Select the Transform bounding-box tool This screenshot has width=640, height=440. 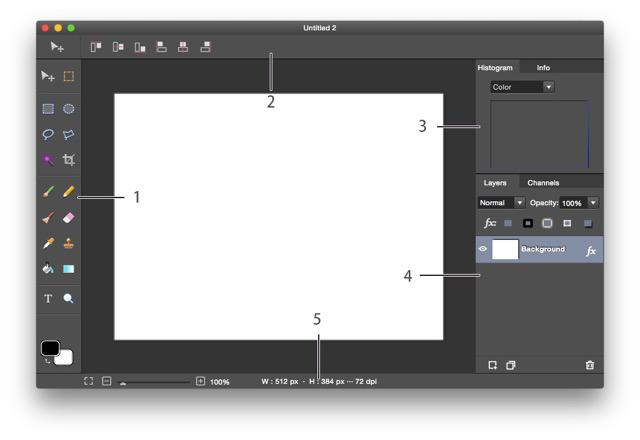(69, 76)
